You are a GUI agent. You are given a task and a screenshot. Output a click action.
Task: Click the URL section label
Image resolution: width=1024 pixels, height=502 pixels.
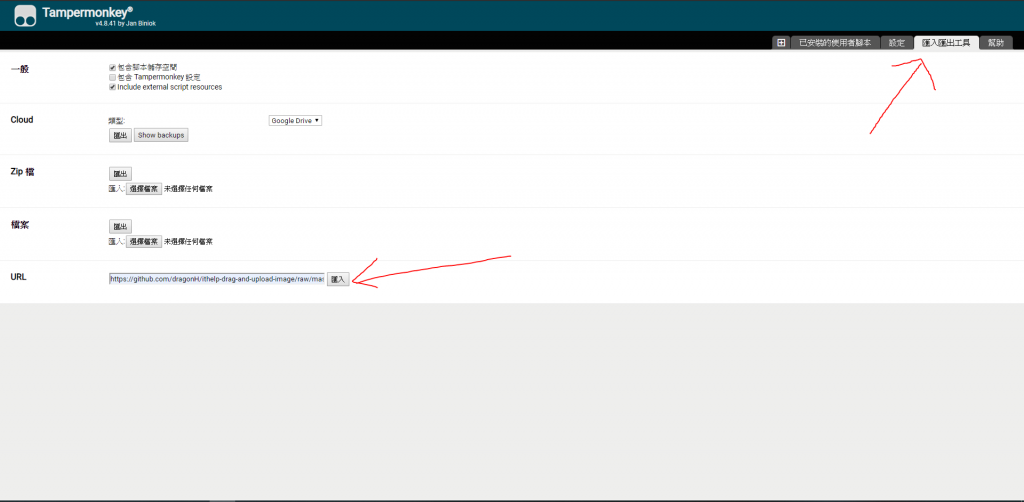(x=18, y=277)
